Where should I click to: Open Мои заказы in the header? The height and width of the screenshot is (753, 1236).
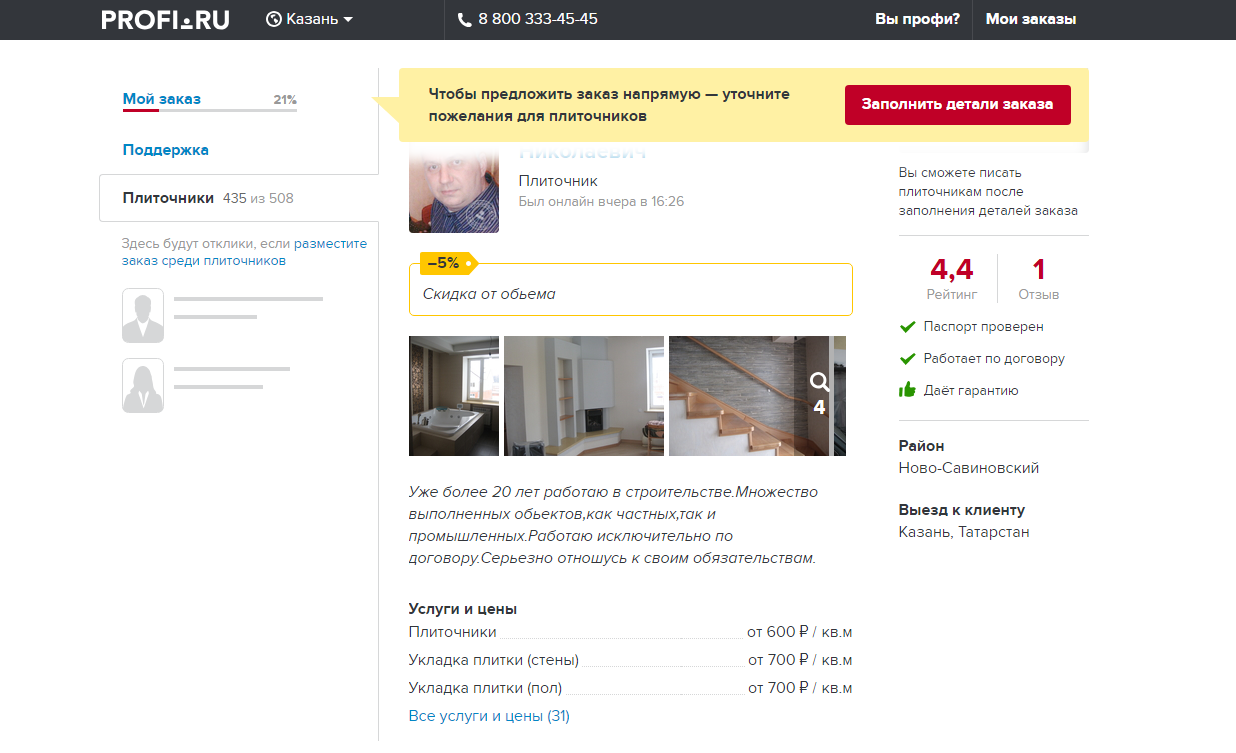(1031, 19)
